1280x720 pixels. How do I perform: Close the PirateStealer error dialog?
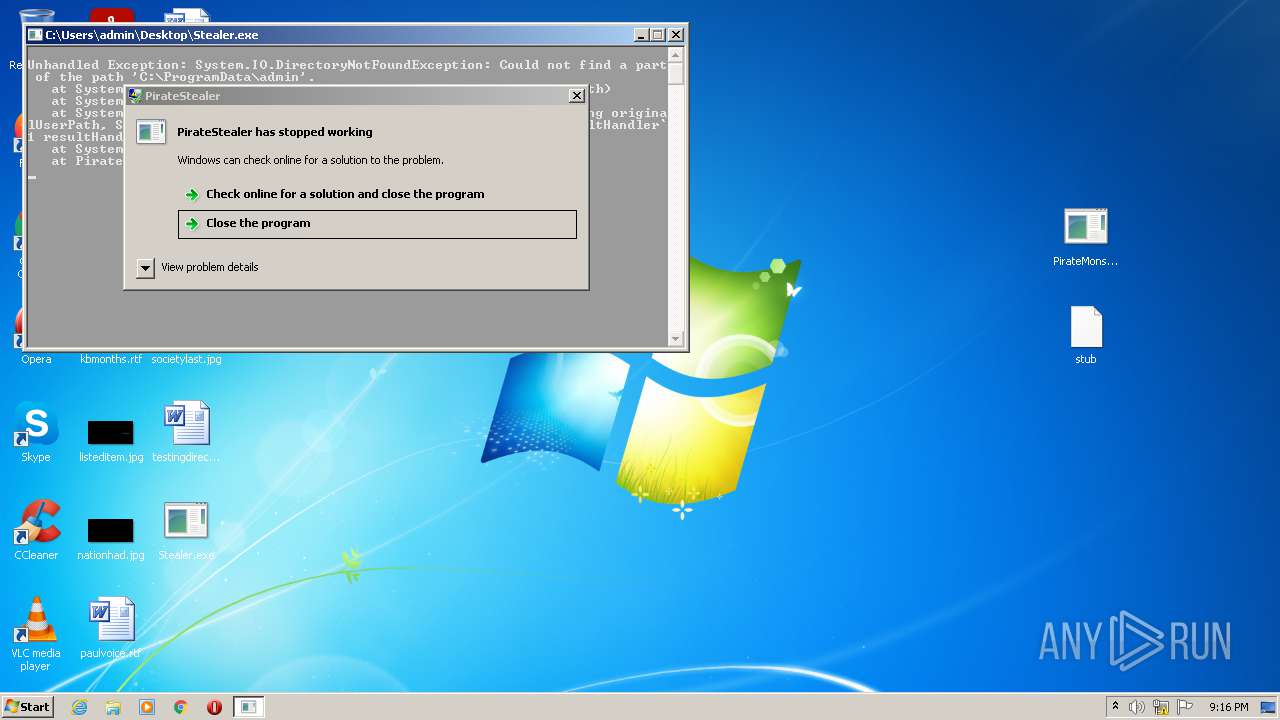click(x=576, y=96)
